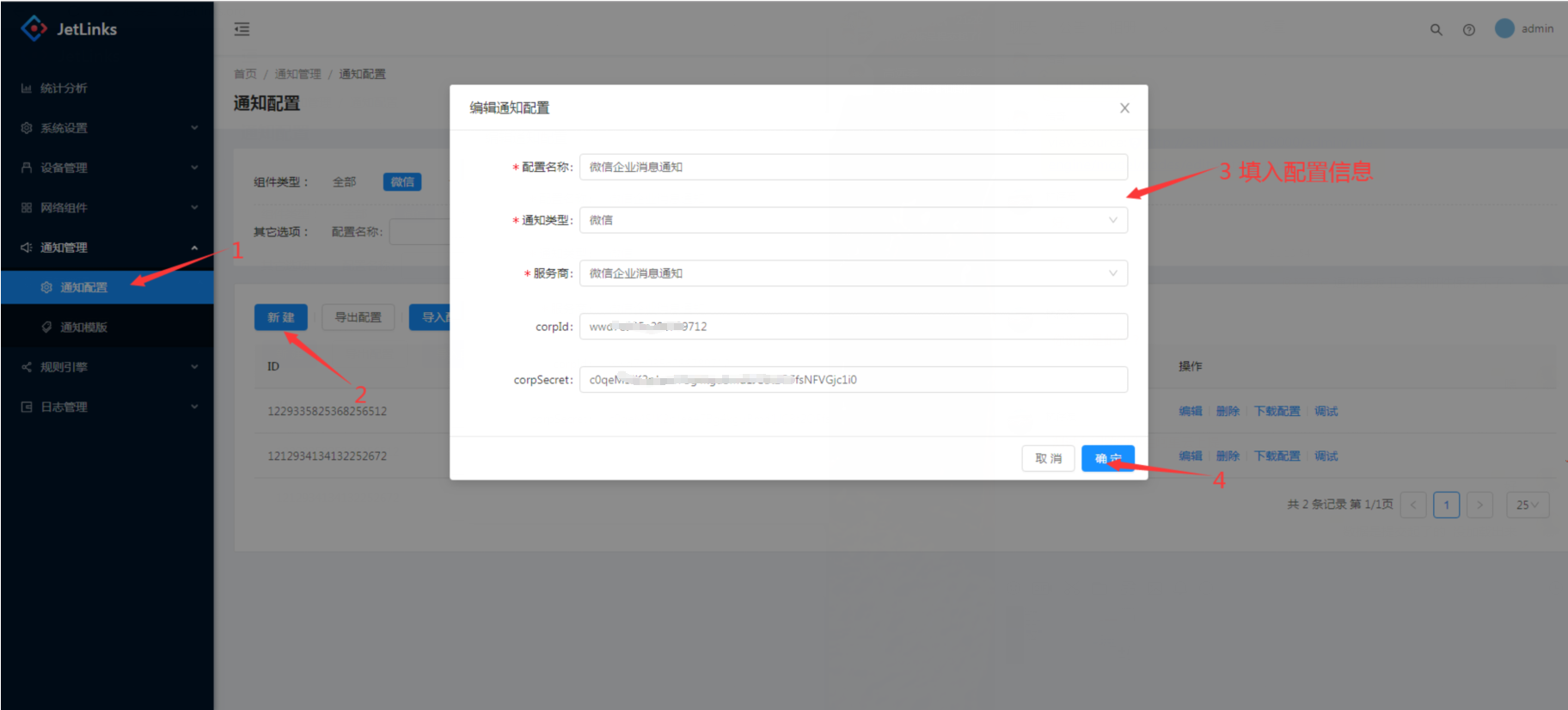Screen dimensions: 1568x710
Task: Select the 微信 component type filter
Action: [402, 181]
